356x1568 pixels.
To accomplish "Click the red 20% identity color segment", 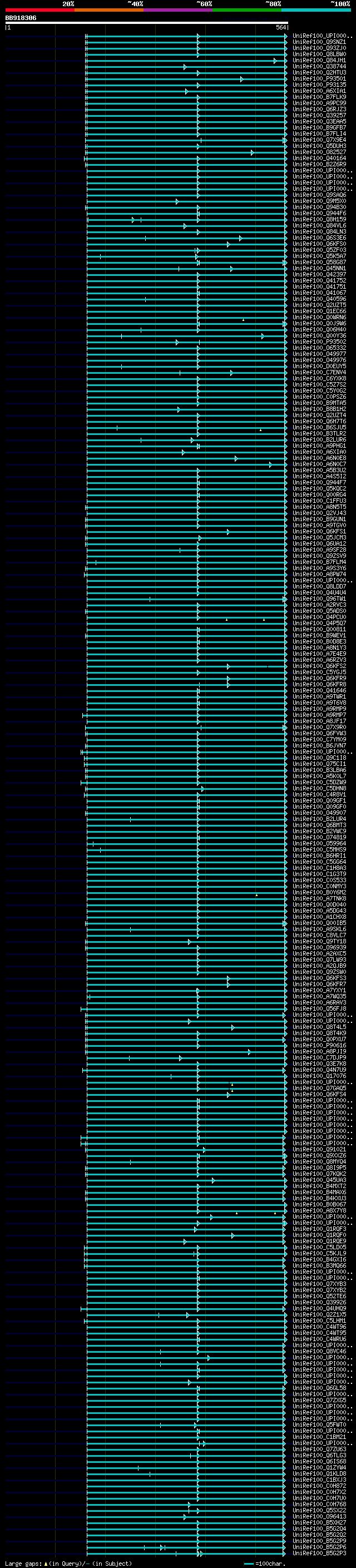I will click(39, 10).
